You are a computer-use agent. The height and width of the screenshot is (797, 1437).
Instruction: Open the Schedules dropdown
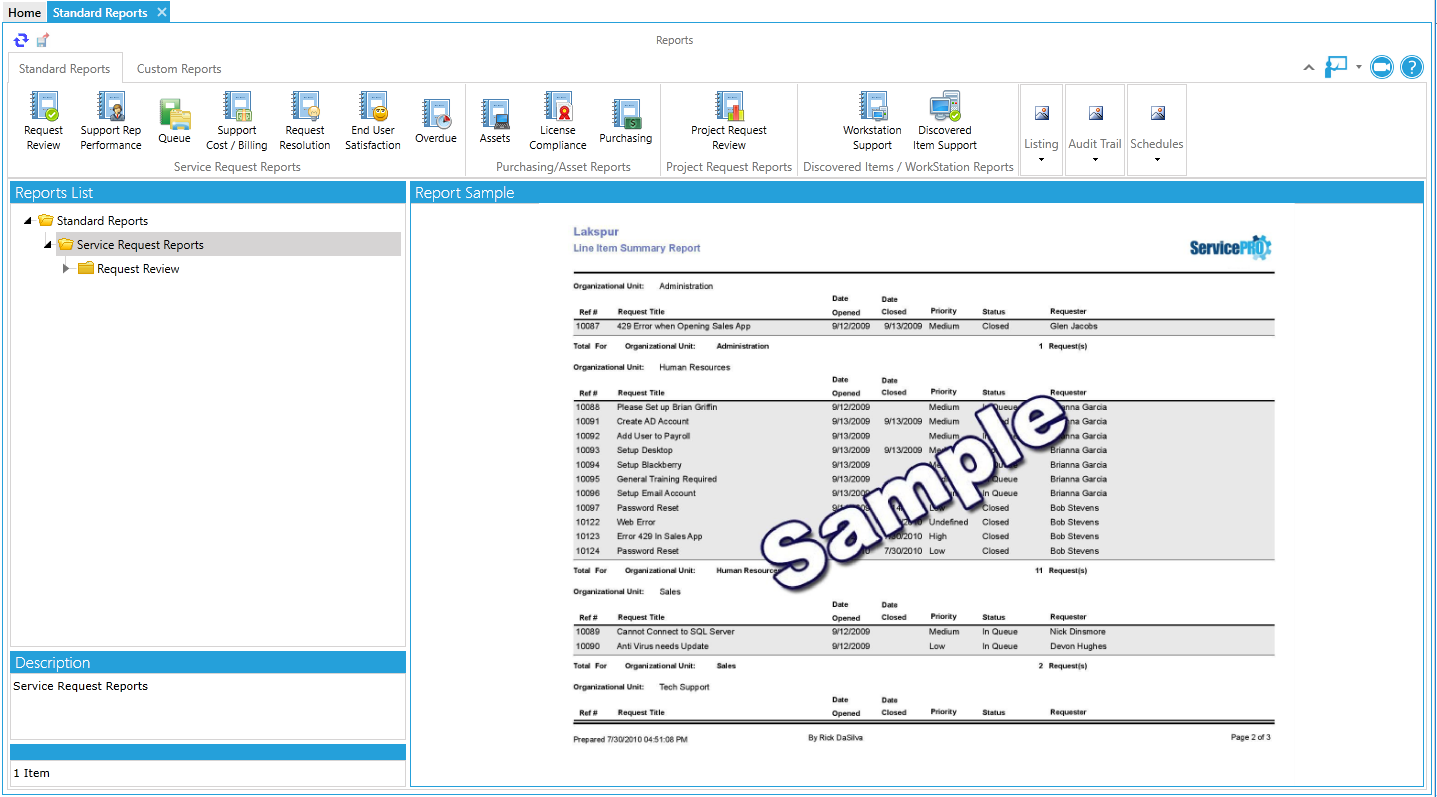click(1157, 131)
